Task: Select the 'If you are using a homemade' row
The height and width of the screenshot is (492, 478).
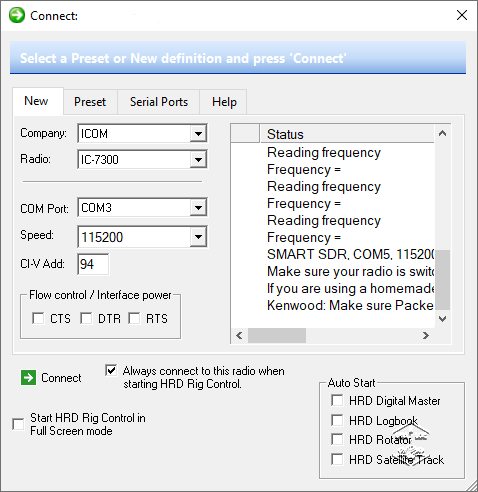Action: pyautogui.click(x=351, y=288)
